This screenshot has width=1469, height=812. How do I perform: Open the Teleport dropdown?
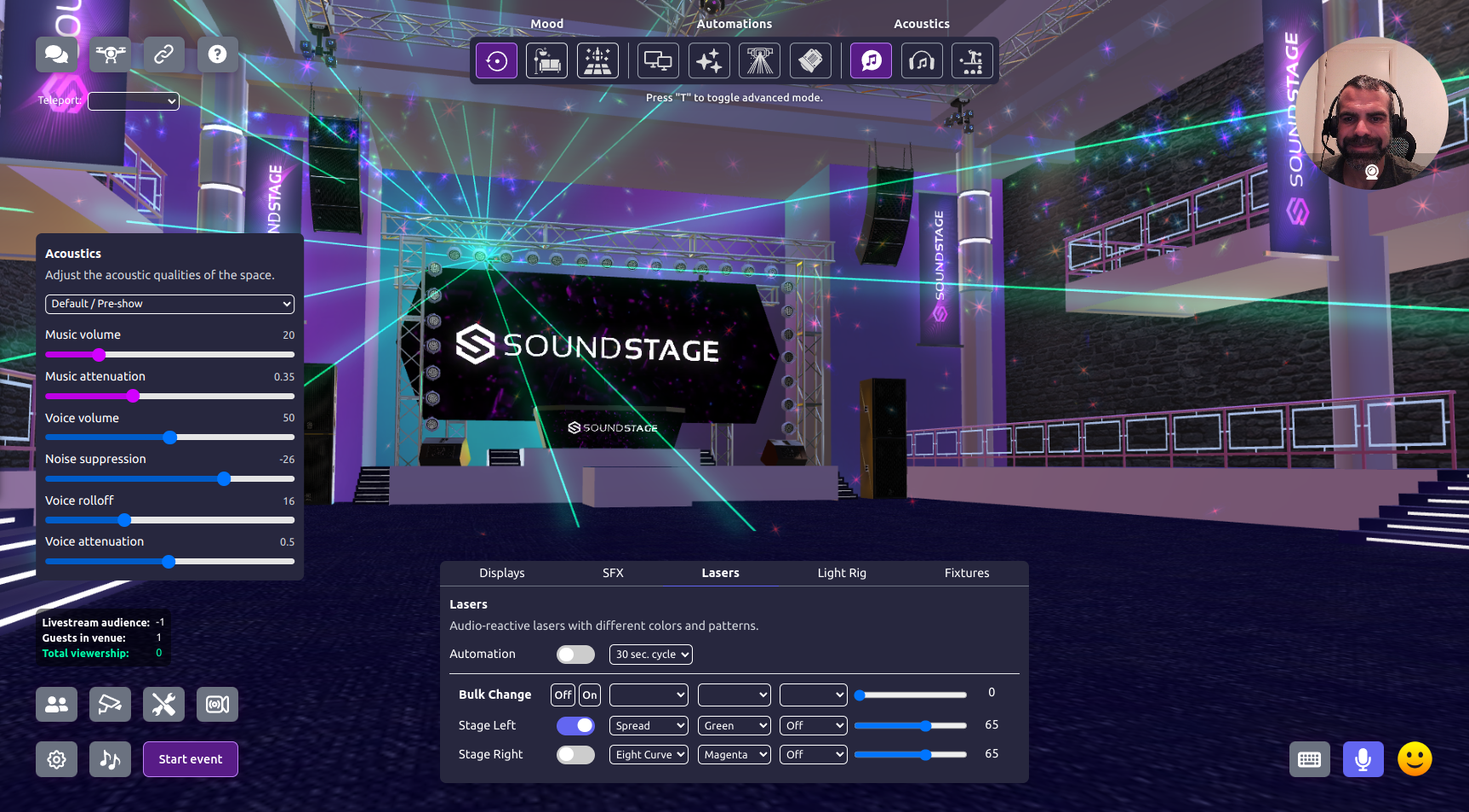[x=134, y=101]
